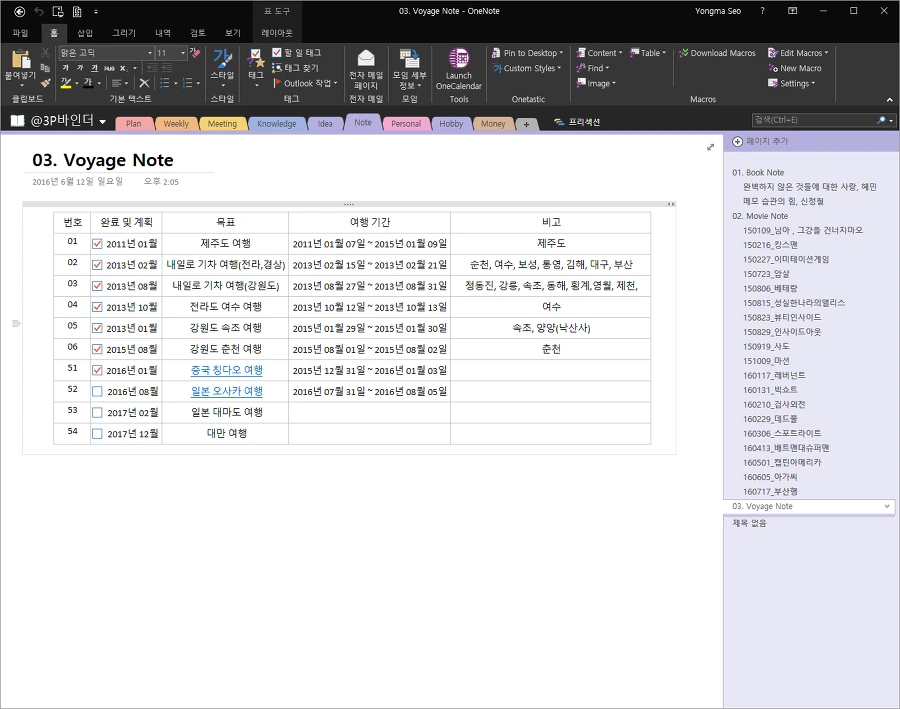This screenshot has width=900, height=709.
Task: Click the paragraph alignment icon
Action: [x=117, y=83]
